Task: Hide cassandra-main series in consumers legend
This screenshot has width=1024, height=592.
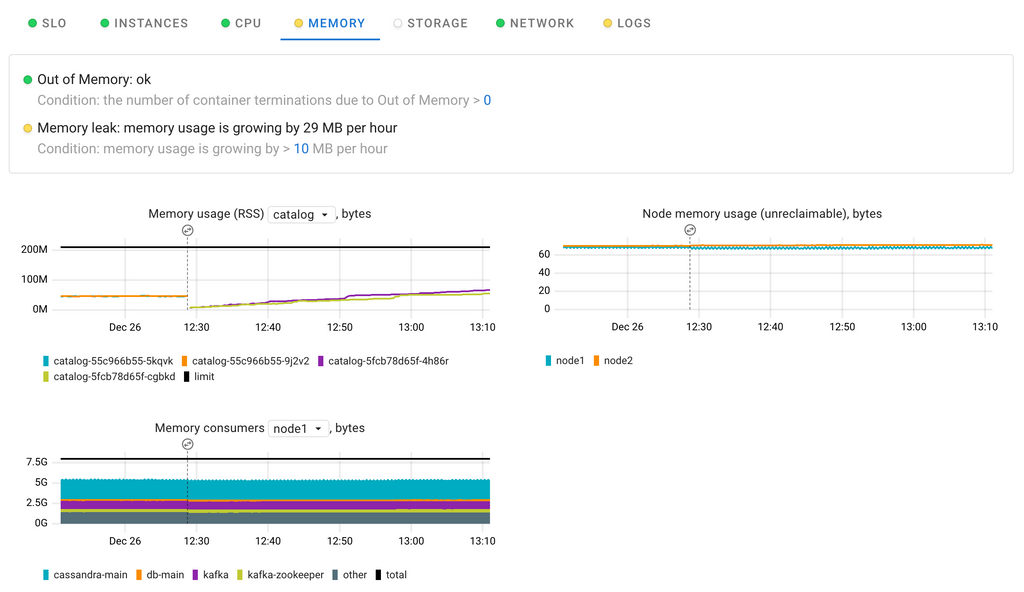Action: pyautogui.click(x=90, y=575)
